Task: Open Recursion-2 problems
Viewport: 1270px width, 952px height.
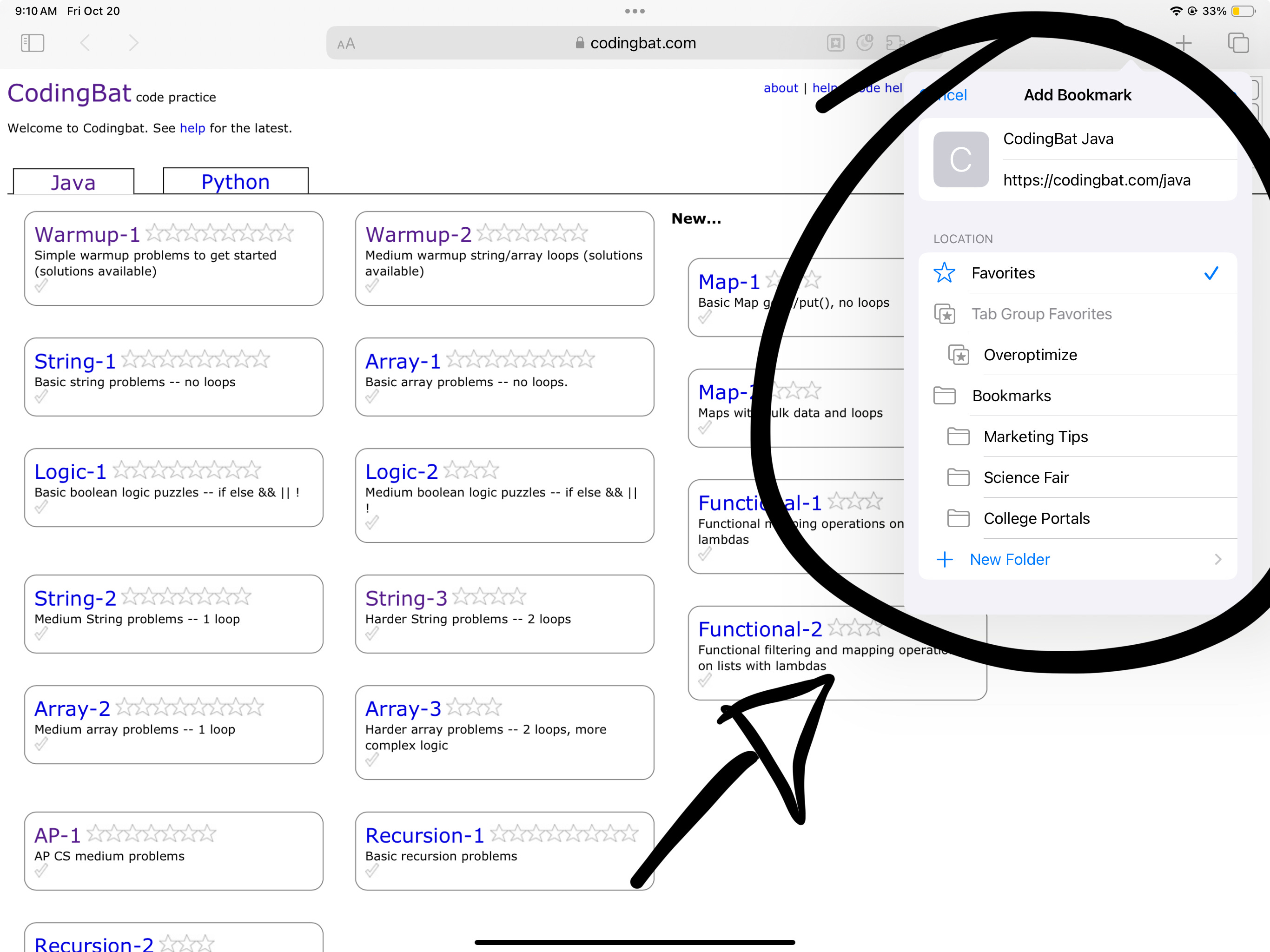Action: 94,944
